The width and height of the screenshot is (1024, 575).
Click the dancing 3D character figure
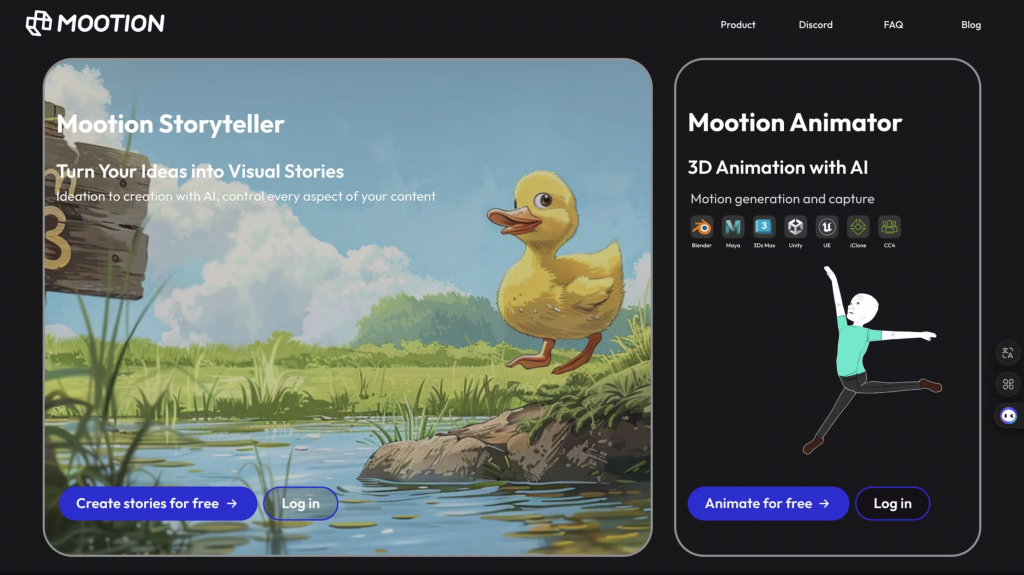(872, 359)
